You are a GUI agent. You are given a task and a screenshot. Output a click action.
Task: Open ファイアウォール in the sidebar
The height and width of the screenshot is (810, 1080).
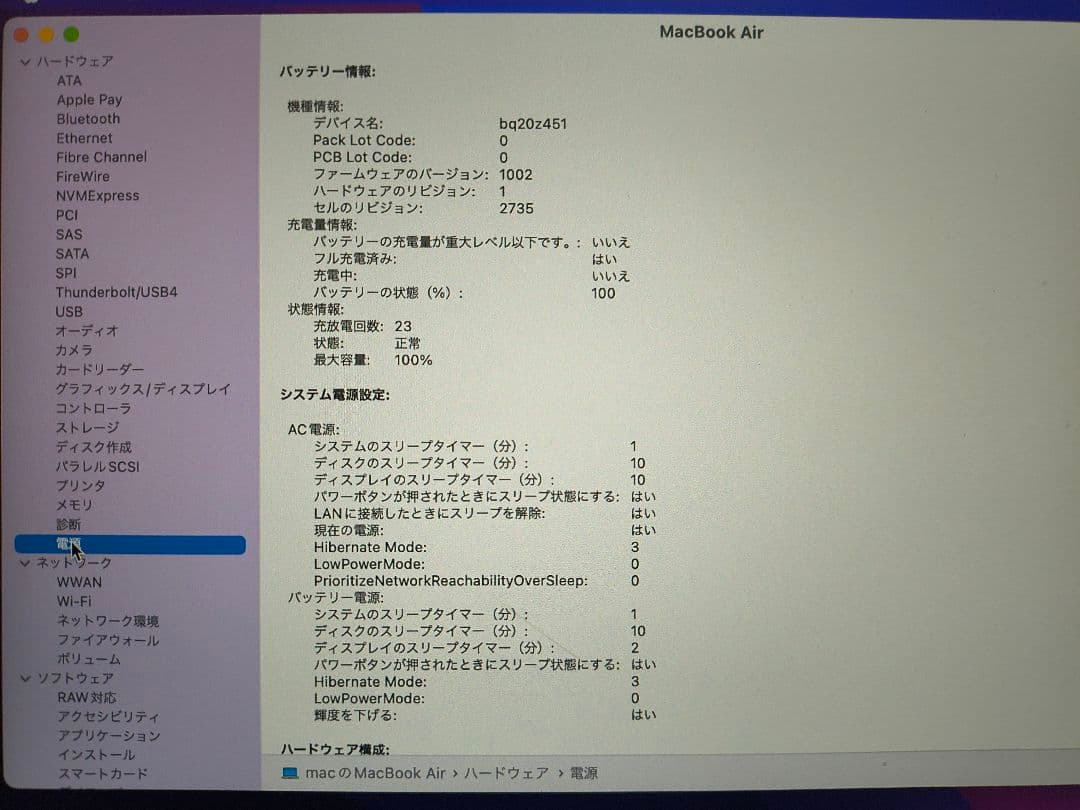point(107,641)
